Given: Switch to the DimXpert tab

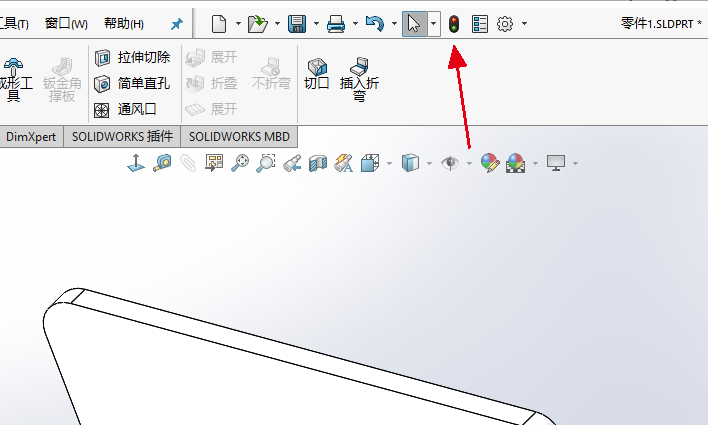Looking at the screenshot, I should 31,137.
